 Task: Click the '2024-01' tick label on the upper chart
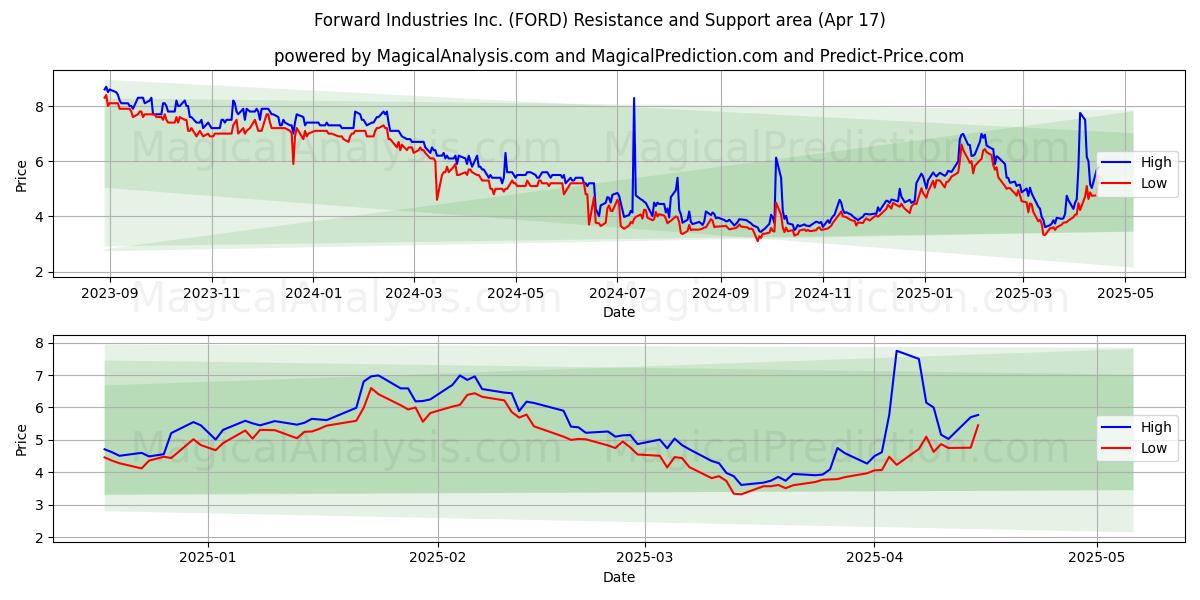(x=313, y=294)
